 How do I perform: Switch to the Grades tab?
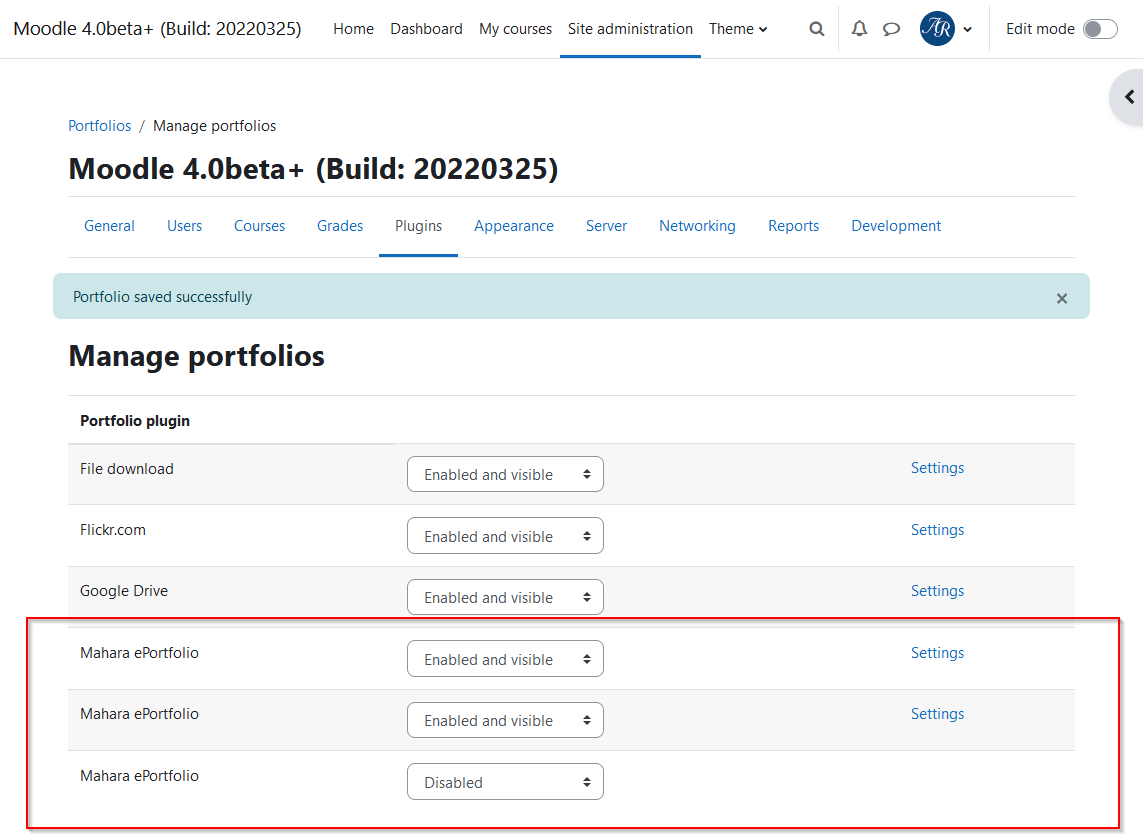pos(340,226)
